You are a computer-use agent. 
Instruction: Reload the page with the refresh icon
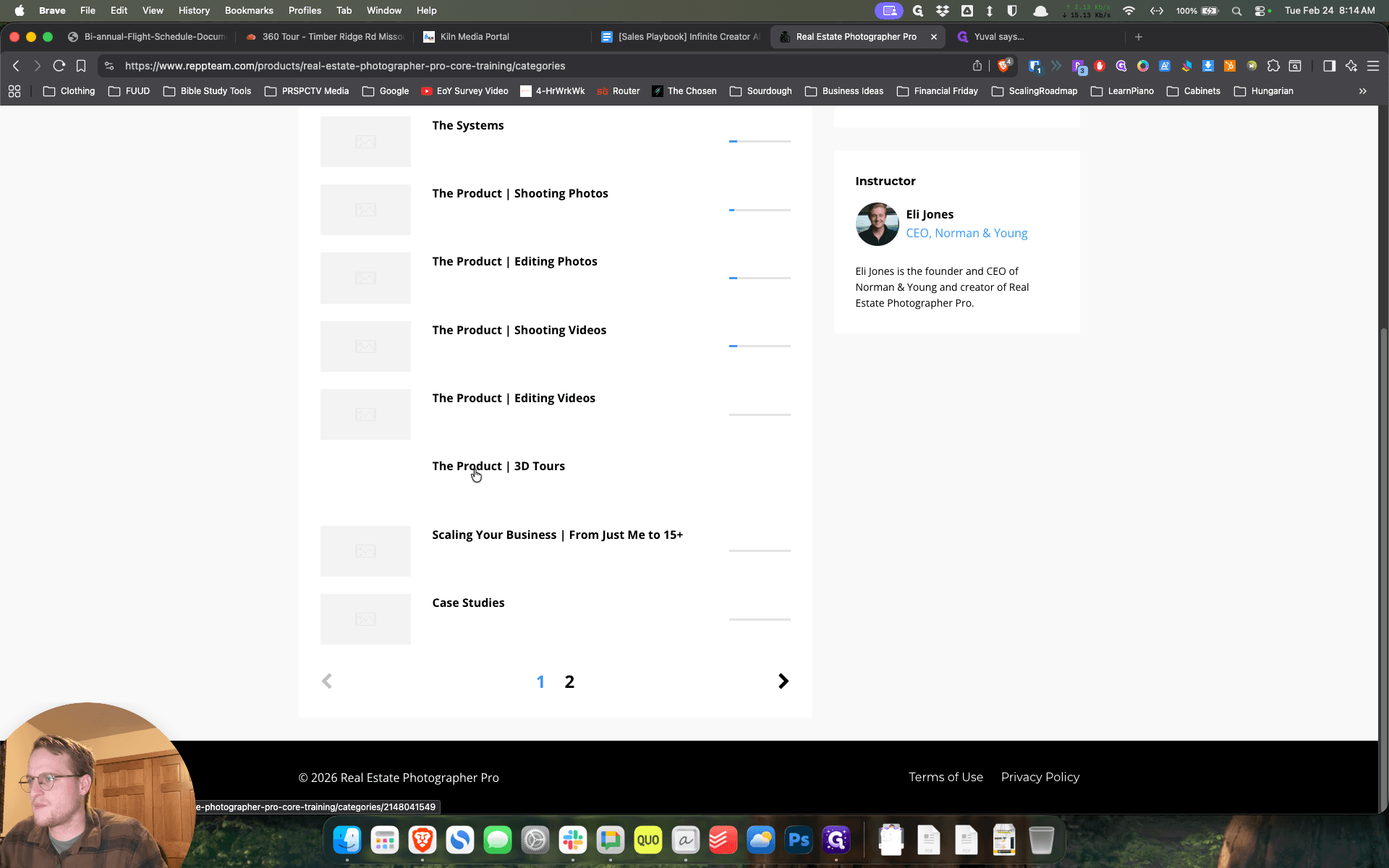(59, 66)
